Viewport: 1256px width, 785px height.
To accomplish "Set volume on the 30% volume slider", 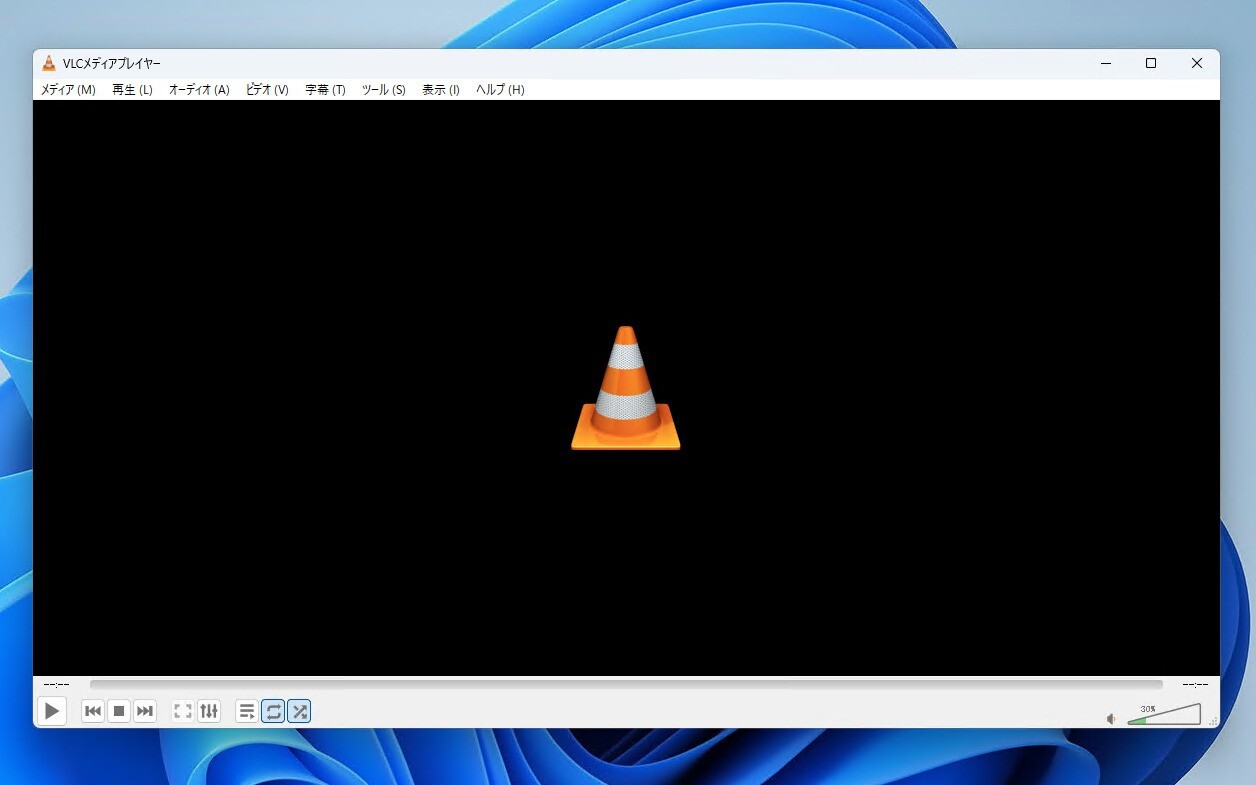I will pos(1164,714).
